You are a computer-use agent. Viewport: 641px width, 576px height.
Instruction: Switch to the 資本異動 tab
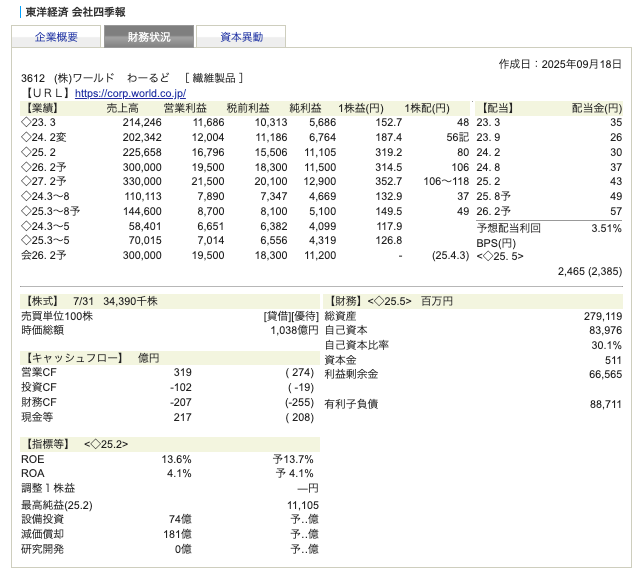coord(242,37)
